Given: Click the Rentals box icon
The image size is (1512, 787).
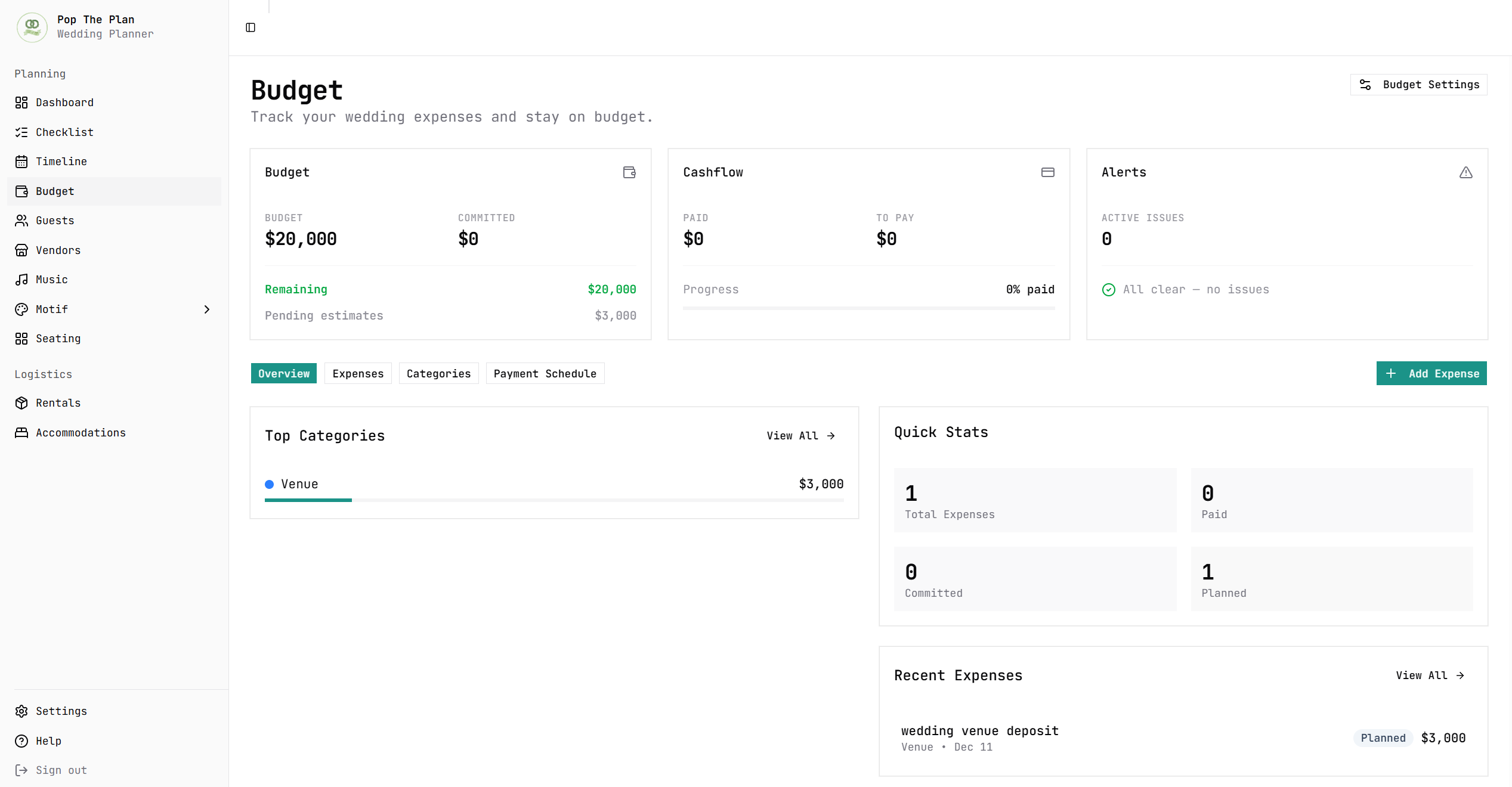Looking at the screenshot, I should point(21,403).
